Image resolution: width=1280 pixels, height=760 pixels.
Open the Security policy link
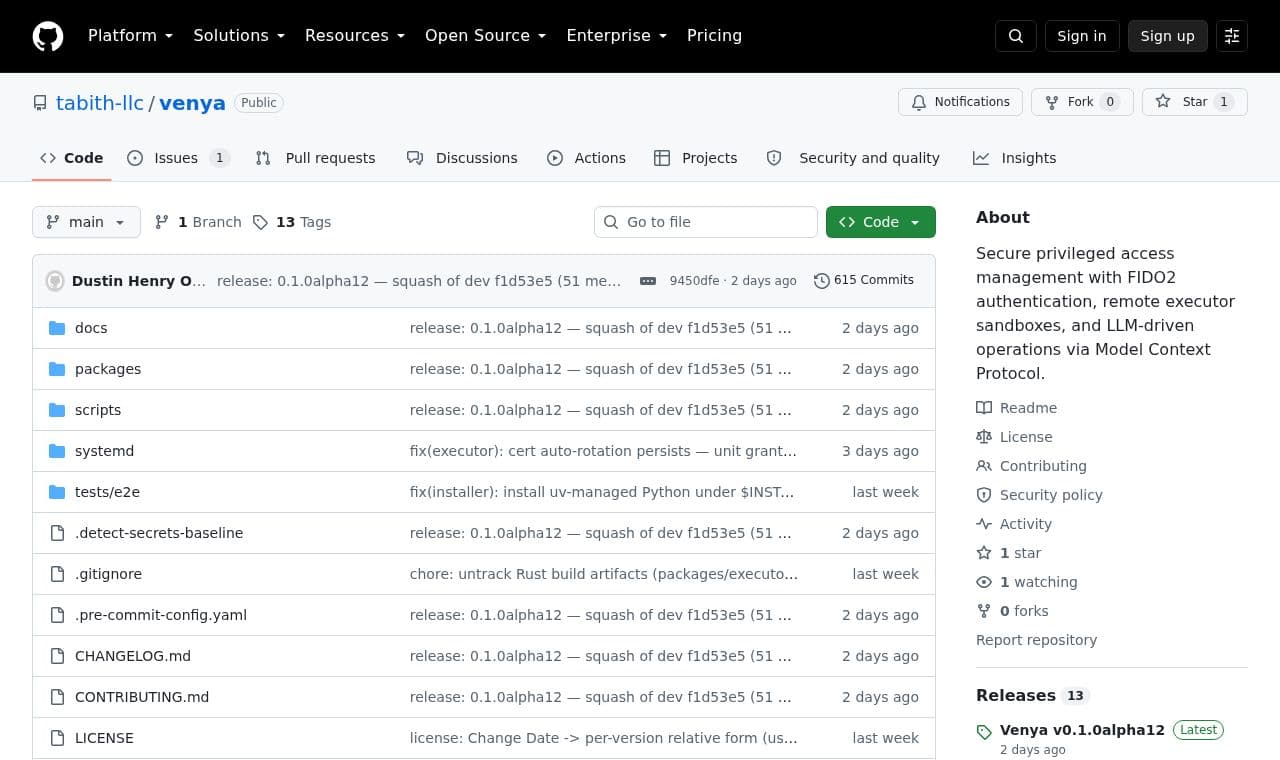pyautogui.click(x=1040, y=495)
